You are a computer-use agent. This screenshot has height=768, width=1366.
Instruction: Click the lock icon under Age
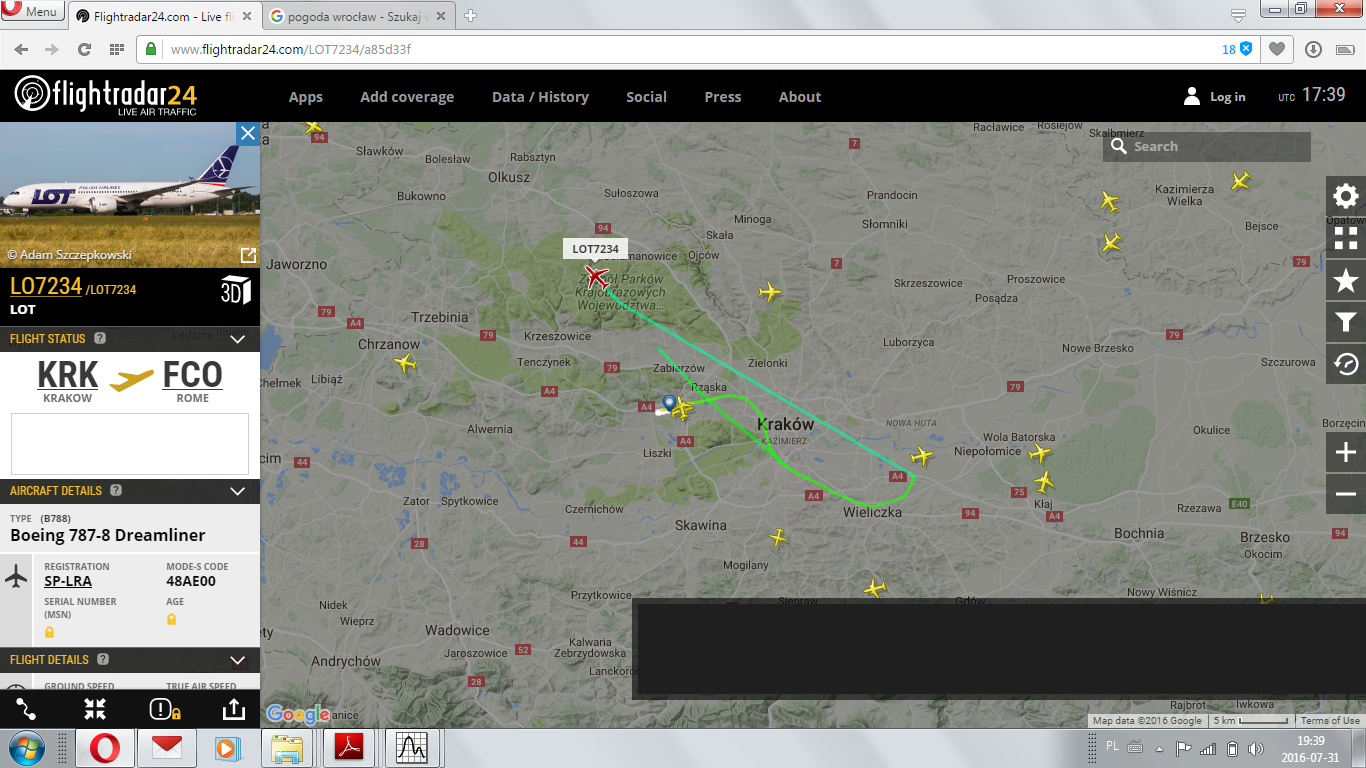click(x=171, y=619)
